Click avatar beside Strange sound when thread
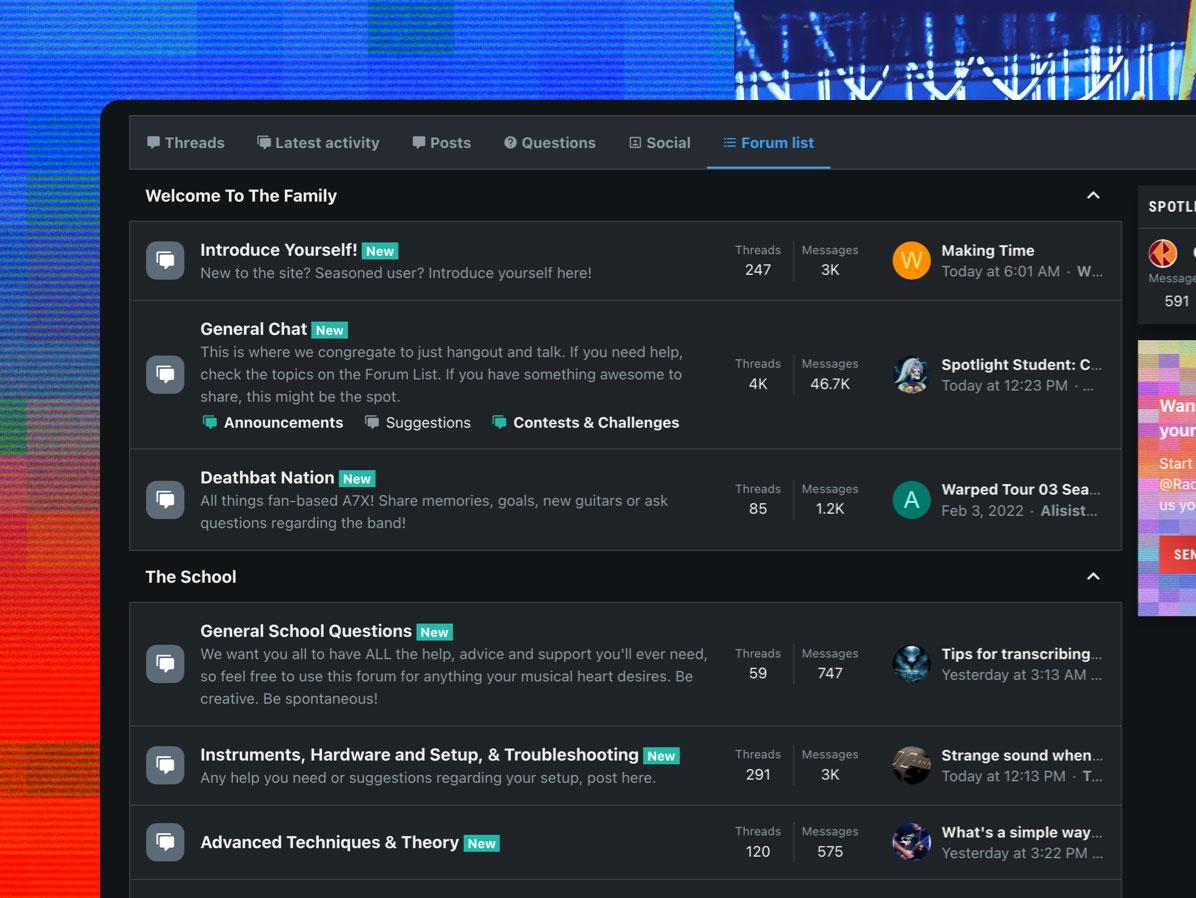Viewport: 1196px width, 898px height. tap(911, 765)
